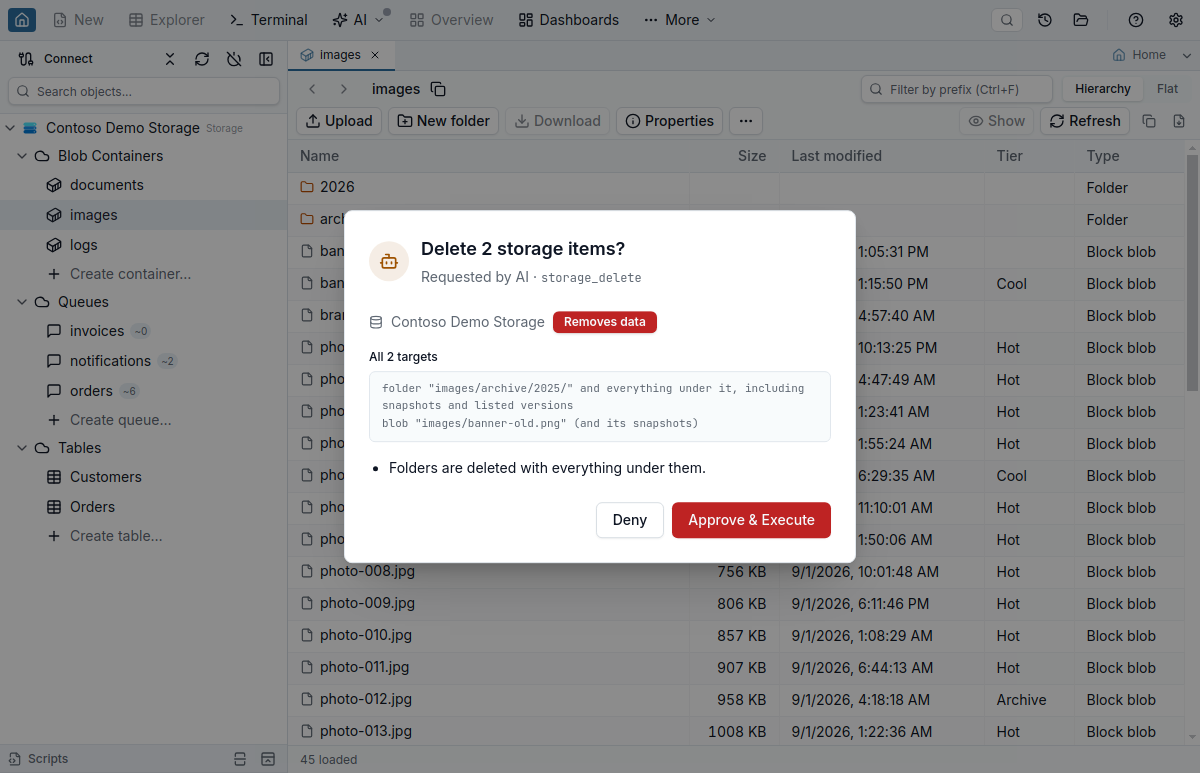This screenshot has height=773, width=1200.
Task: Open the Explorer view
Action: point(166,20)
